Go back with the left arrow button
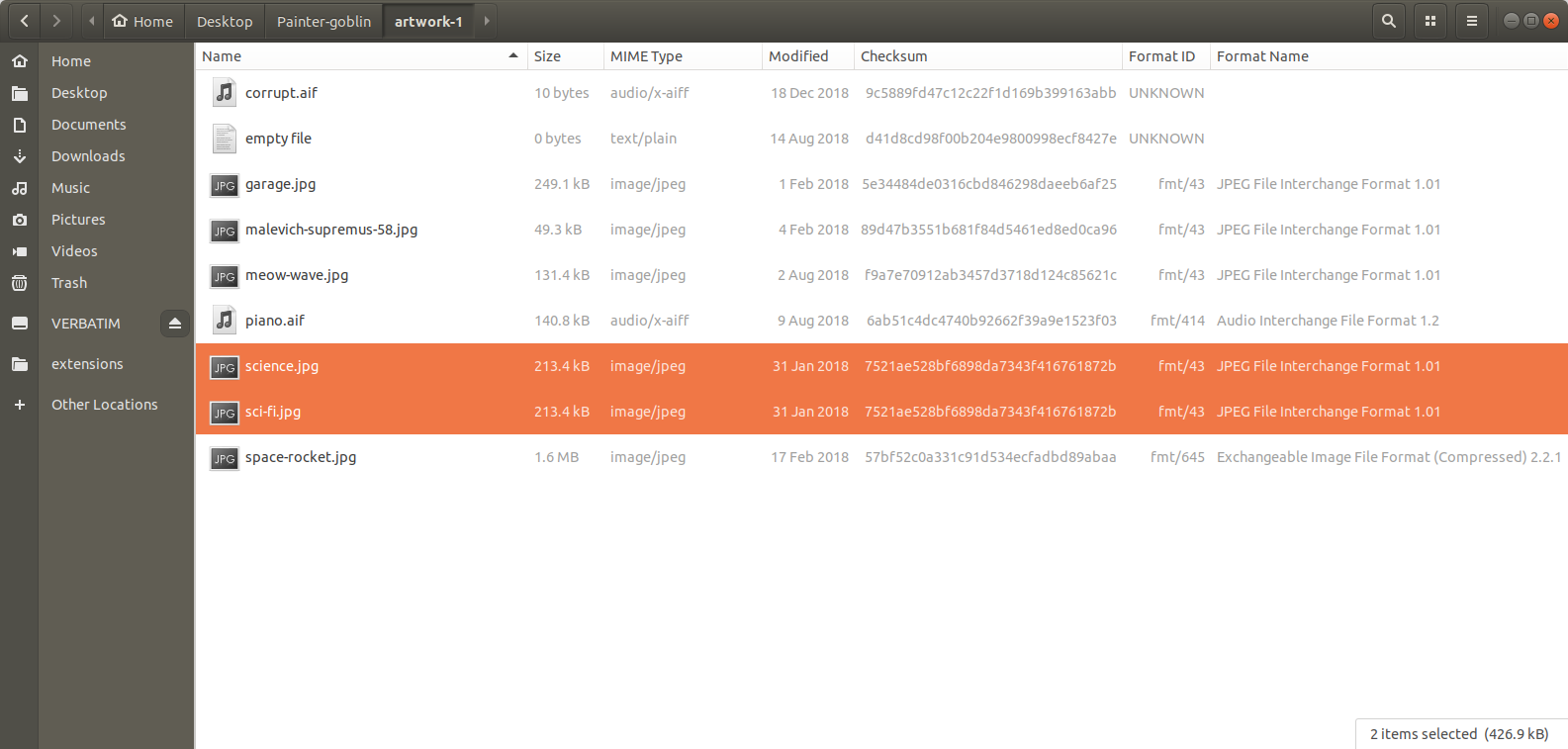1568x749 pixels. click(24, 21)
